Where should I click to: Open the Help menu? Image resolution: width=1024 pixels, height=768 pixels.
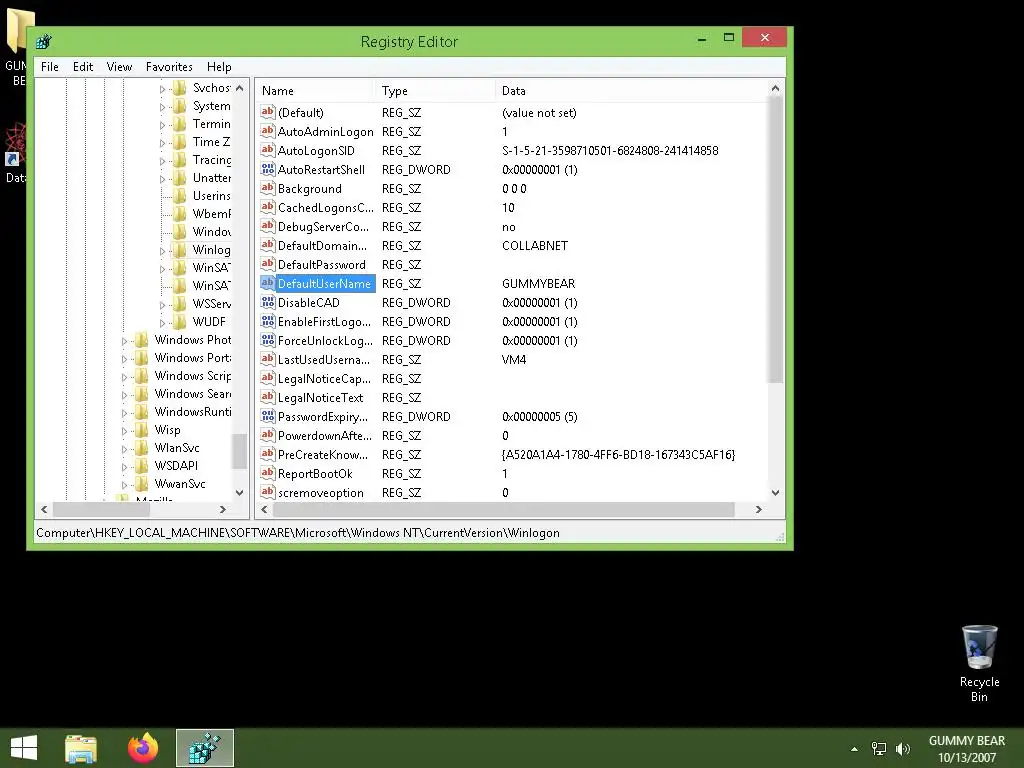[219, 67]
